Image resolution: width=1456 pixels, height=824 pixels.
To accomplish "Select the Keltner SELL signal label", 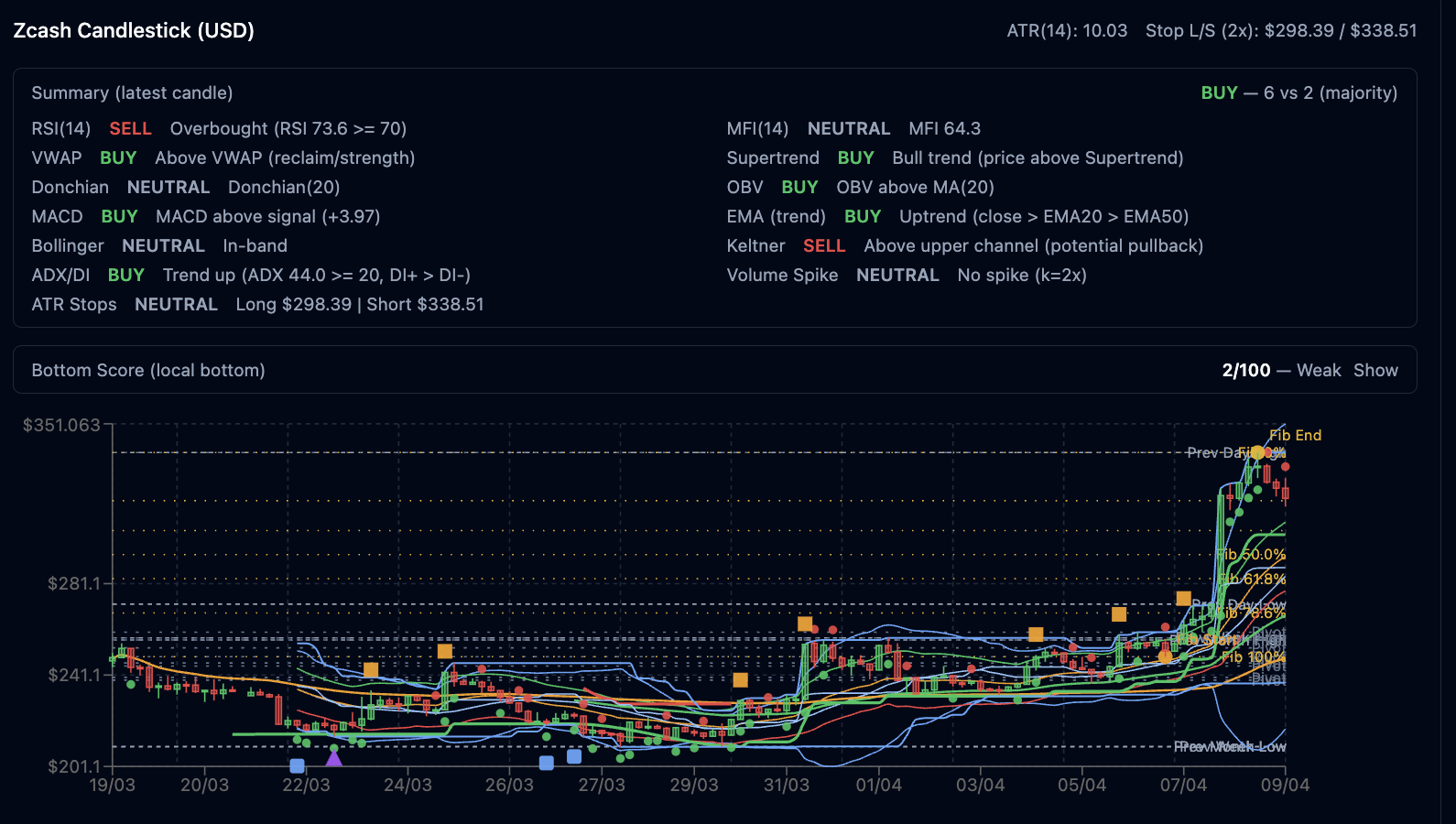I will coord(823,245).
